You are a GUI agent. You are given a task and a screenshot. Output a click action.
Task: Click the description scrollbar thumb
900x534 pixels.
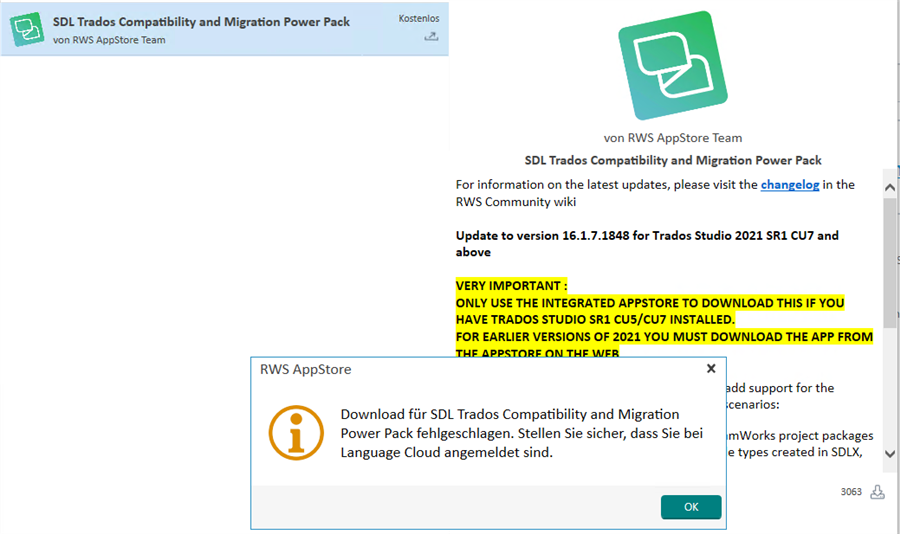[890, 262]
